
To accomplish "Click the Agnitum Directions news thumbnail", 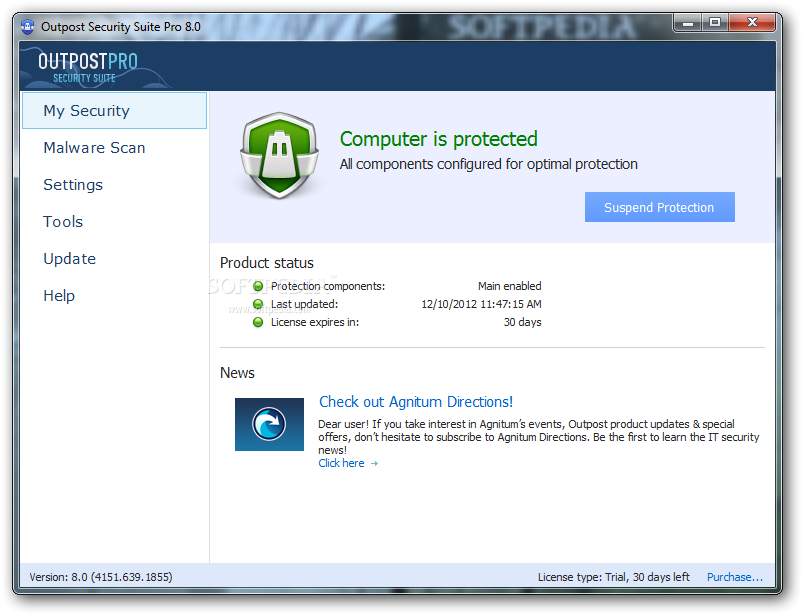I will coord(269,425).
